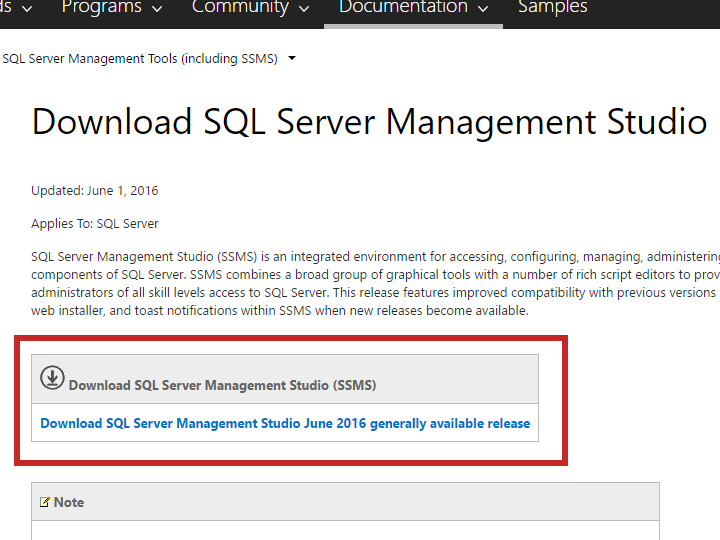Viewport: 720px width, 540px height.
Task: Click the circular download arrow icon
Action: (x=52, y=377)
